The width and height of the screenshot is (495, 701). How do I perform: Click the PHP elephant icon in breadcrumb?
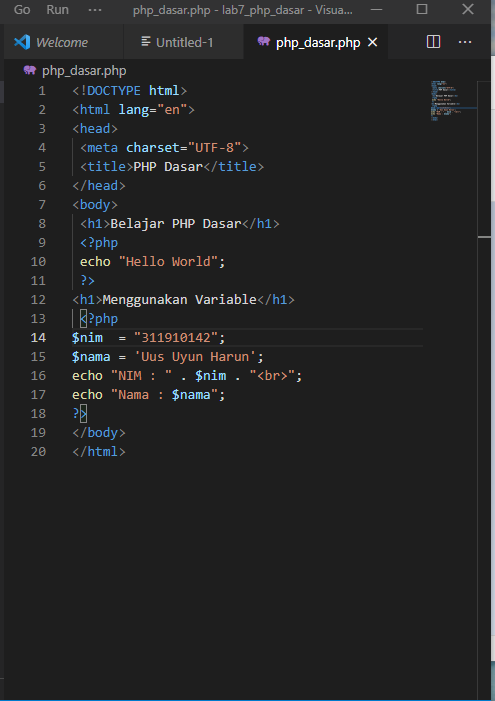30,70
